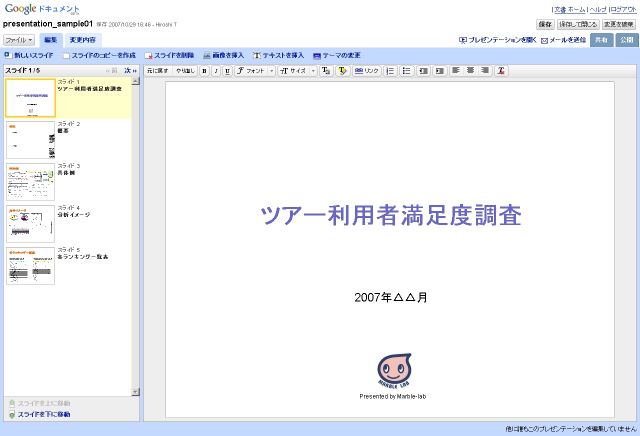The image size is (640, 436).
Task: Click the Bold formatting icon
Action: click(x=205, y=71)
